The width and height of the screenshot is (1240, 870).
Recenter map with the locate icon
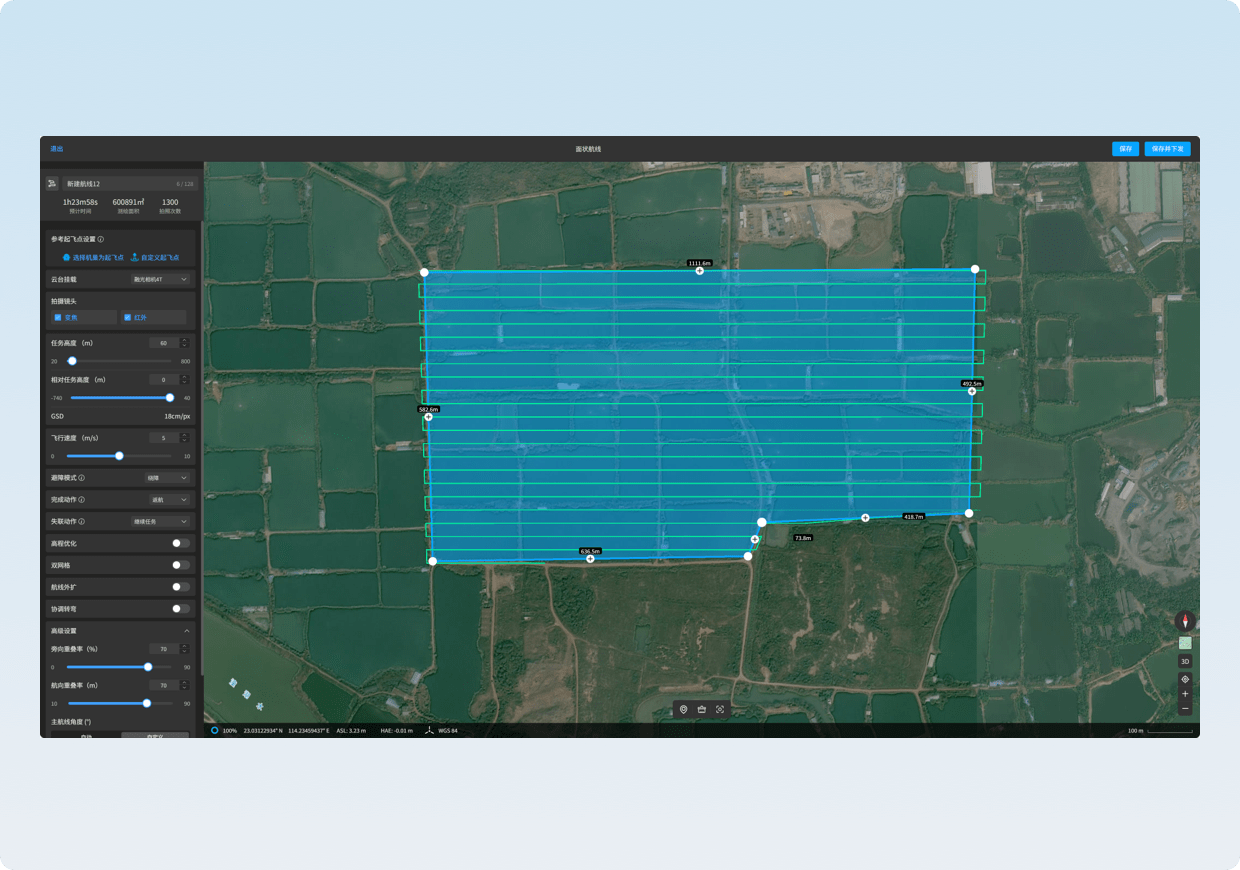click(x=1185, y=679)
